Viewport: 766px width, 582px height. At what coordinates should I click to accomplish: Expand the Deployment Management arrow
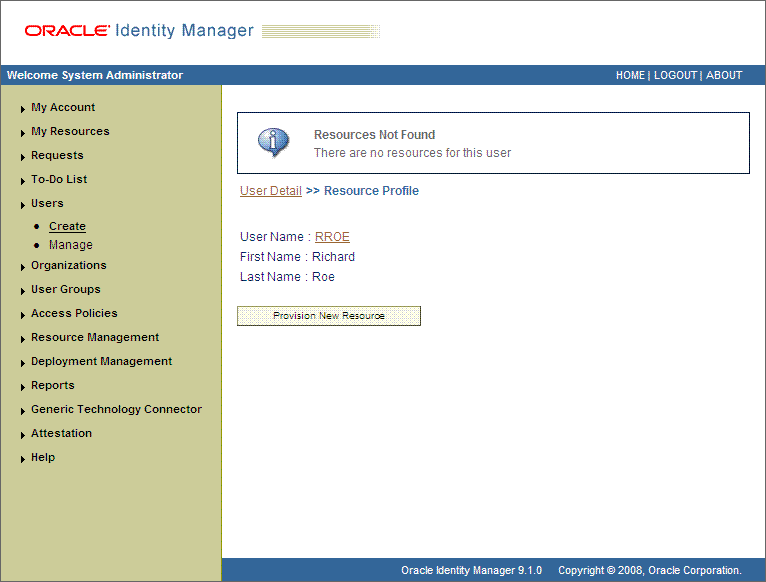coord(22,363)
